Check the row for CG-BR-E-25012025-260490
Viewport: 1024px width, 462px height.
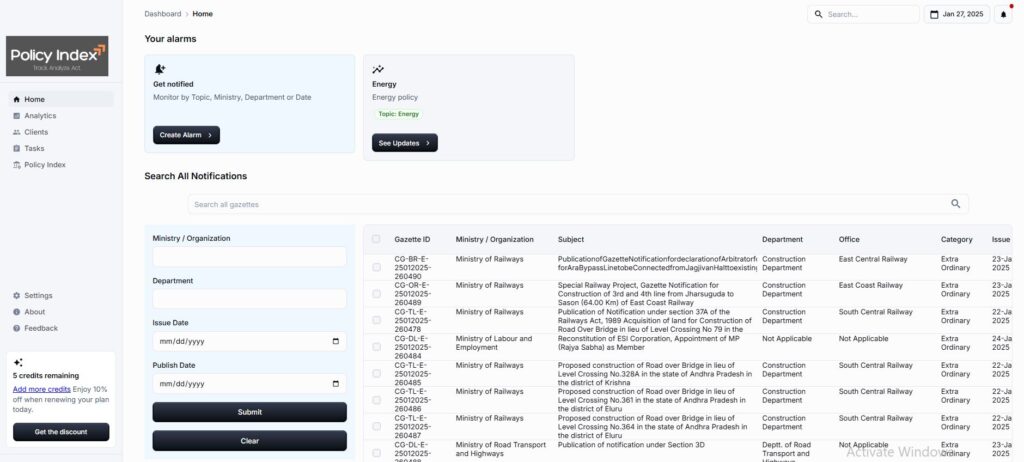coord(376,267)
